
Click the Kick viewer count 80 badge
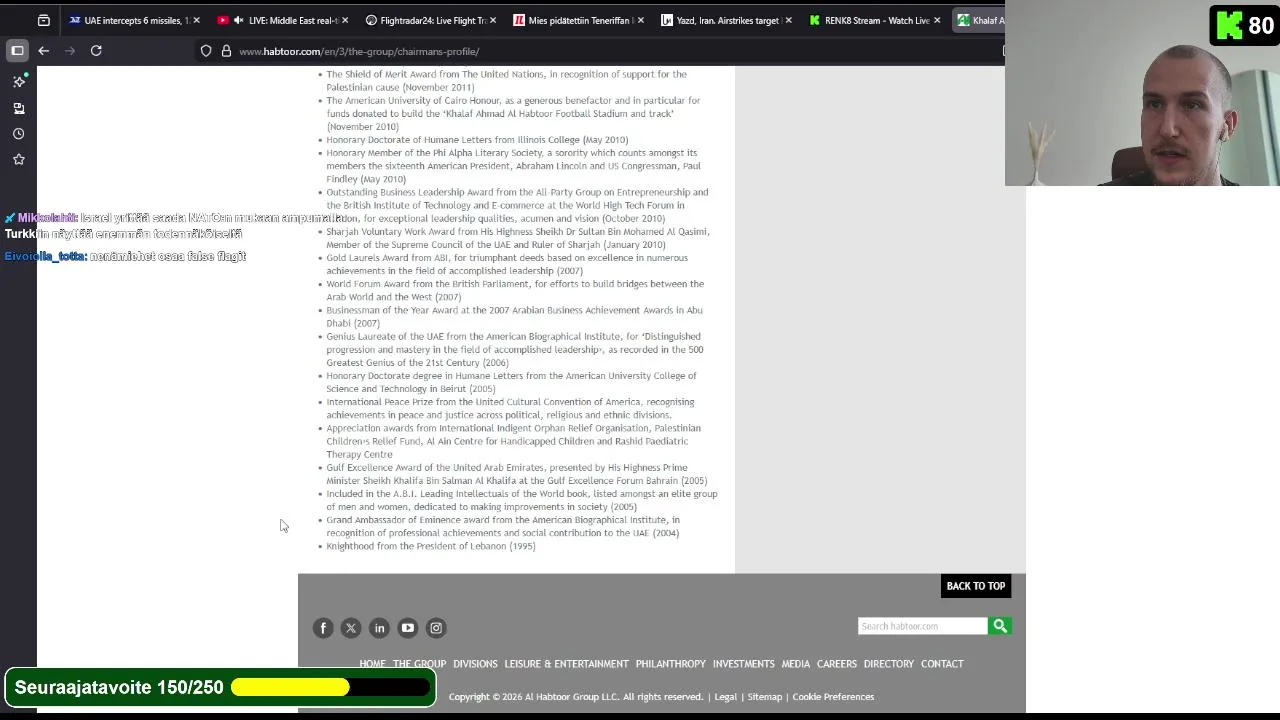[x=1244, y=25]
